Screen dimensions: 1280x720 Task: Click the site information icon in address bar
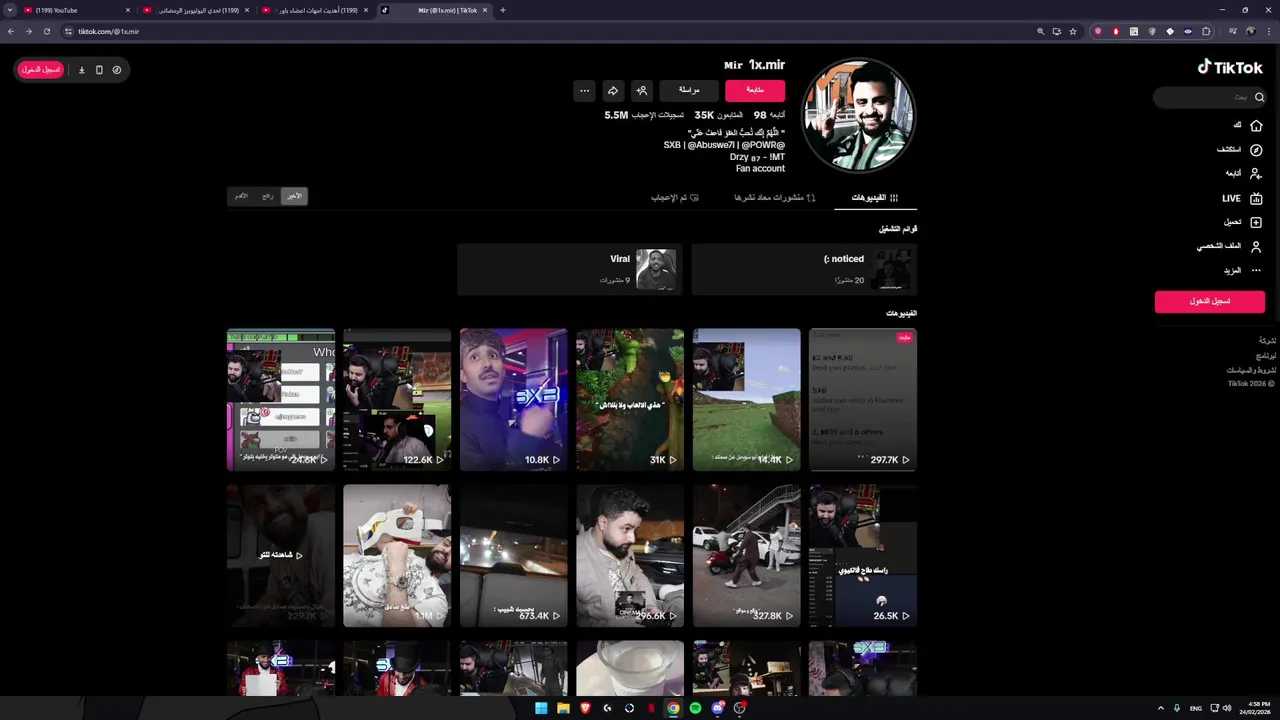coord(69,31)
